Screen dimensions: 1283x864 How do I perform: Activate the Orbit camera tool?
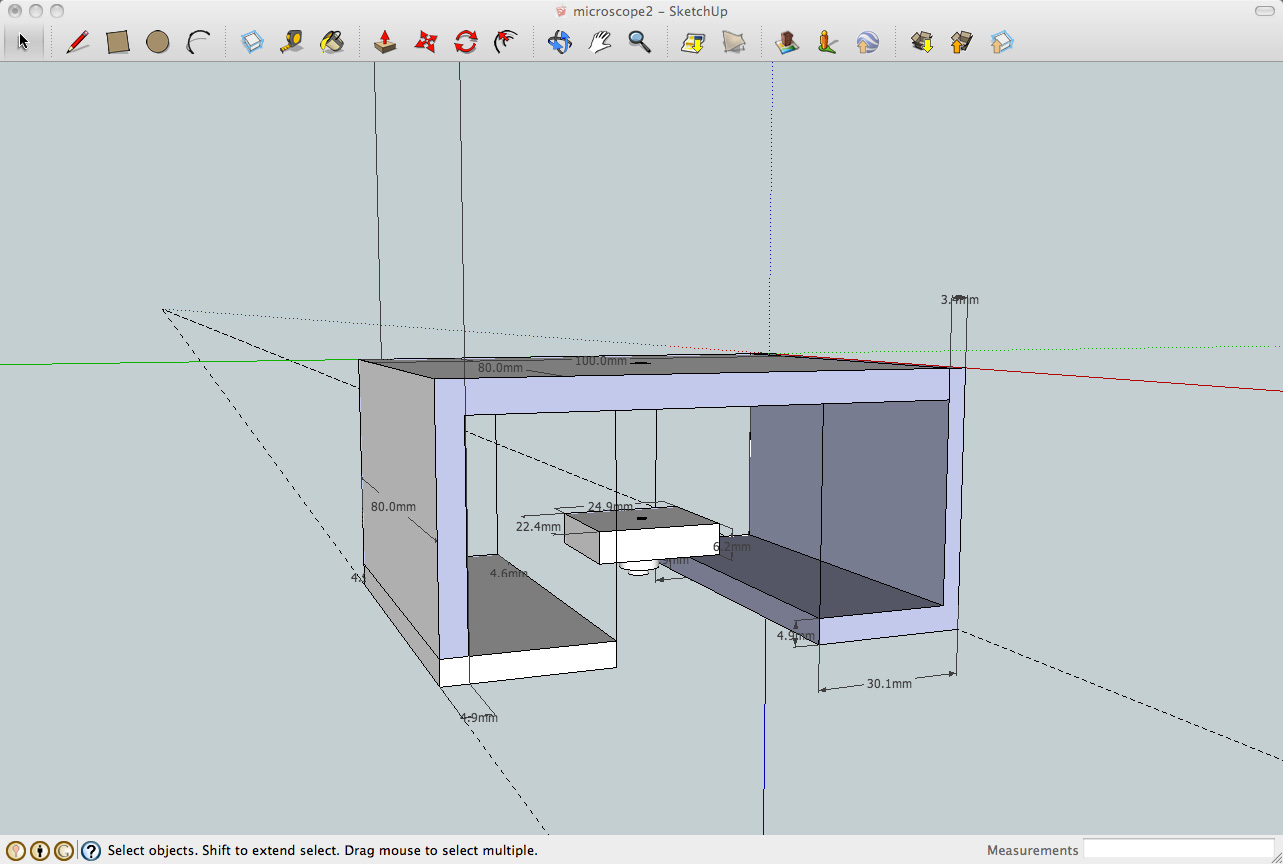559,42
